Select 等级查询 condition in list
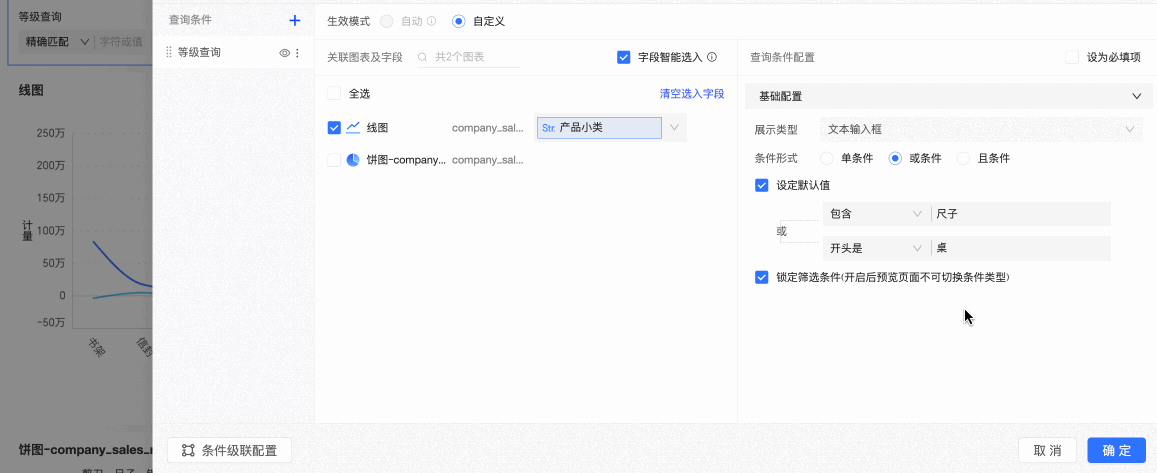The height and width of the screenshot is (473, 1157). (x=233, y=52)
